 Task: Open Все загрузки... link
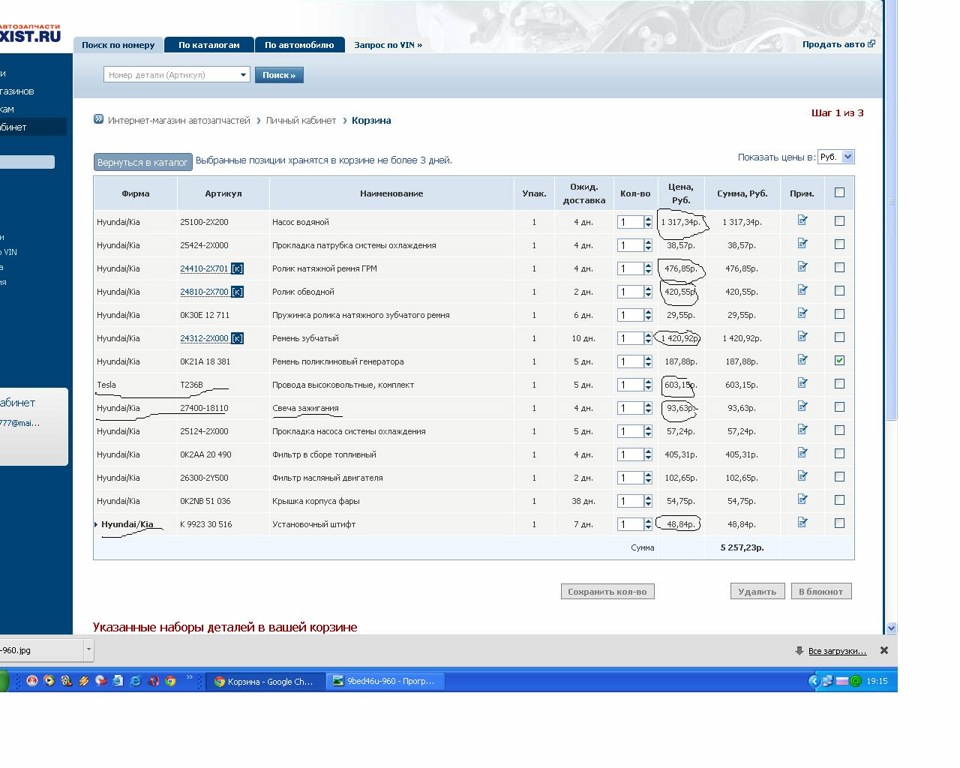point(837,651)
